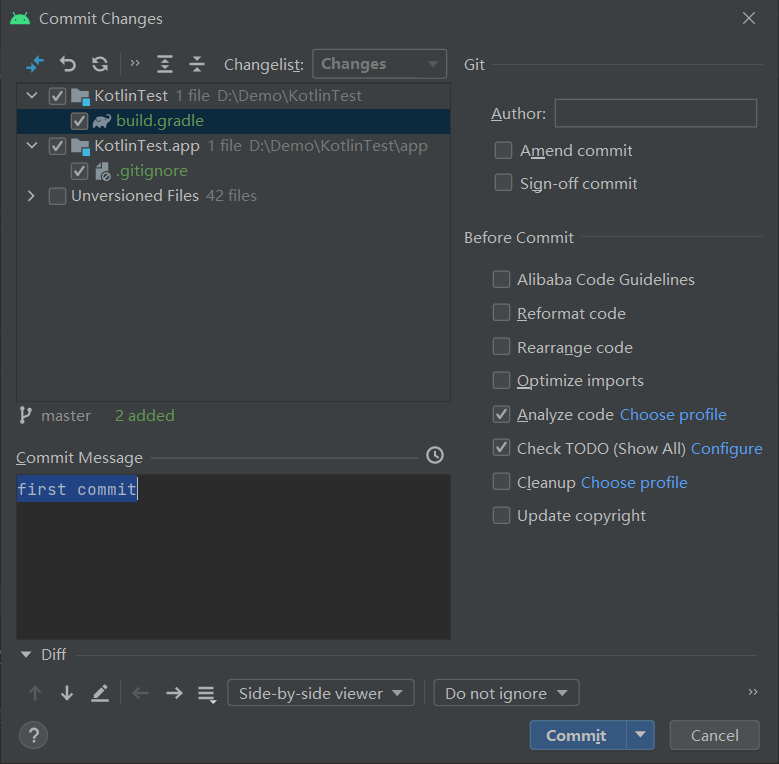Click the Commit button
This screenshot has height=764, width=779.
tap(578, 735)
